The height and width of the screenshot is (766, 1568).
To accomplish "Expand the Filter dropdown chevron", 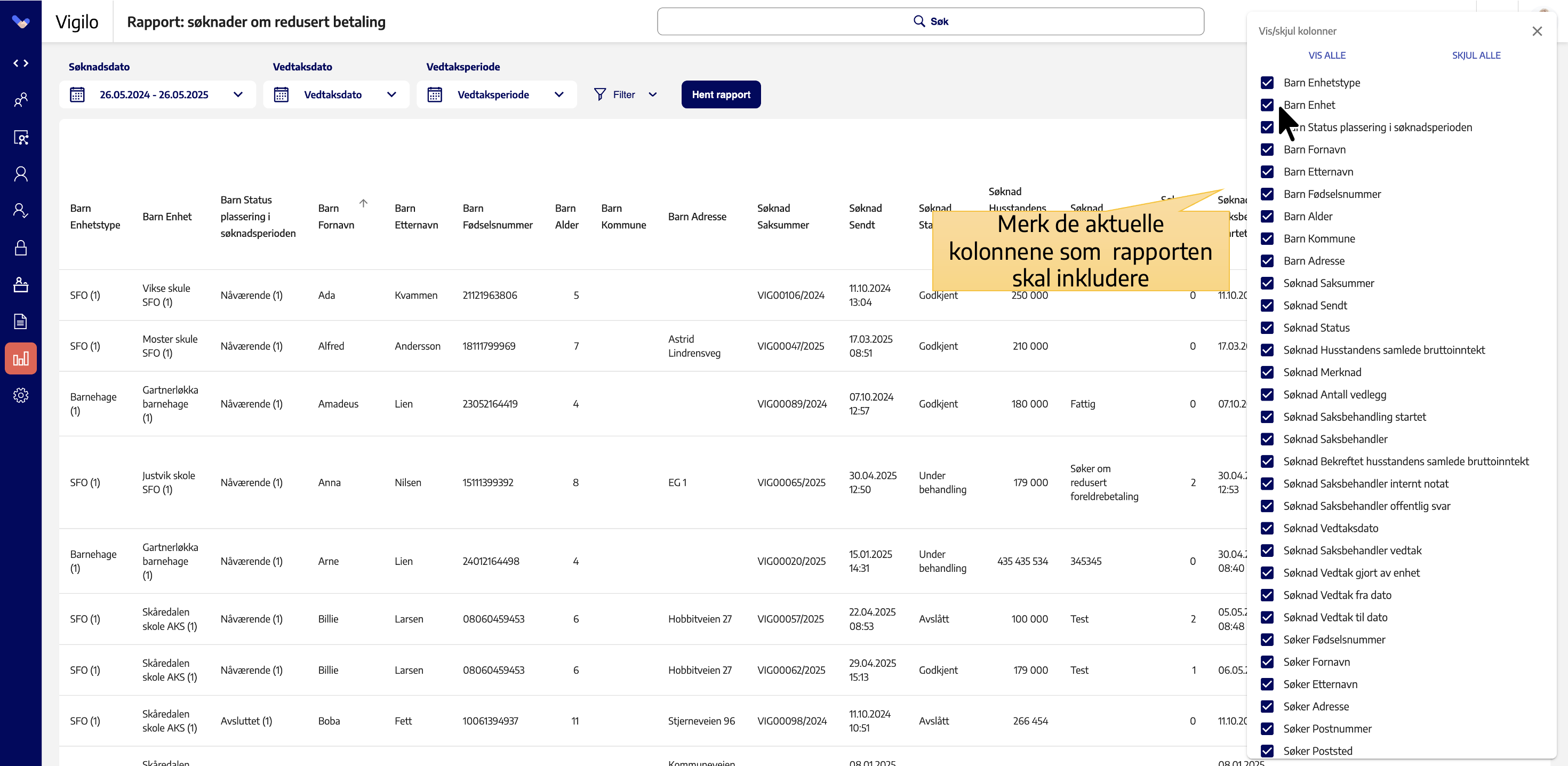I will coord(652,94).
